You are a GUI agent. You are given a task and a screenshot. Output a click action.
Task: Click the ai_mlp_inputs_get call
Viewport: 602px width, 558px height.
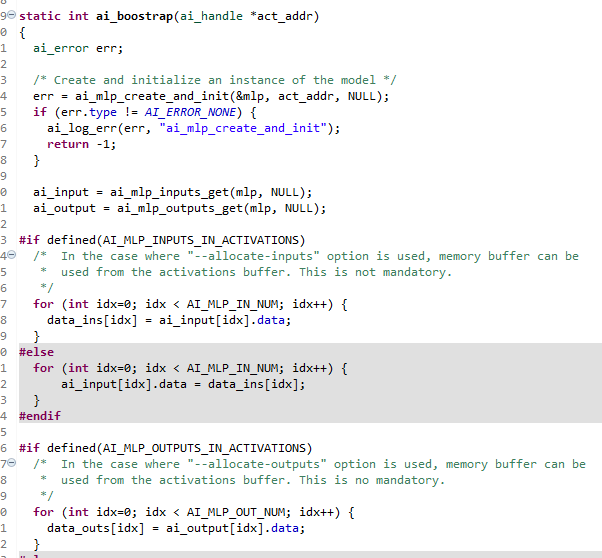[x=169, y=192]
